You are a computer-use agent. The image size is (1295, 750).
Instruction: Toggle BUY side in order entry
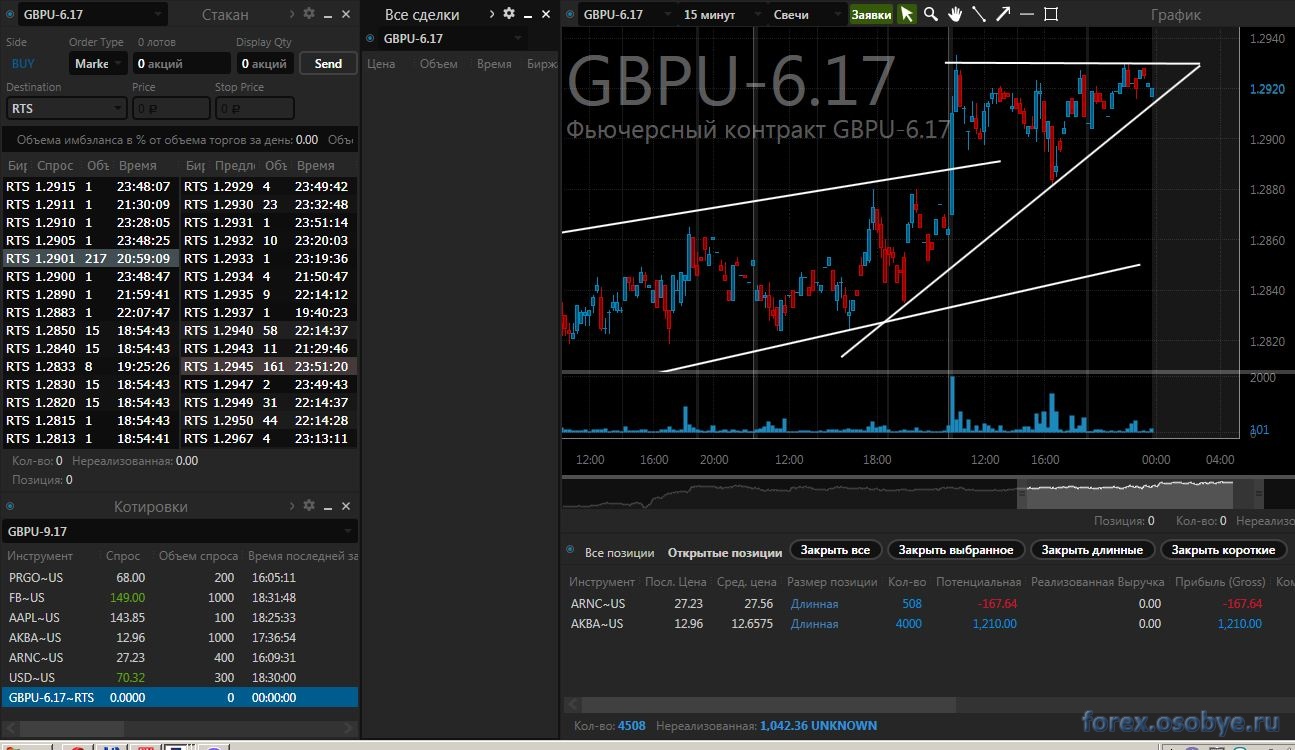pos(24,63)
